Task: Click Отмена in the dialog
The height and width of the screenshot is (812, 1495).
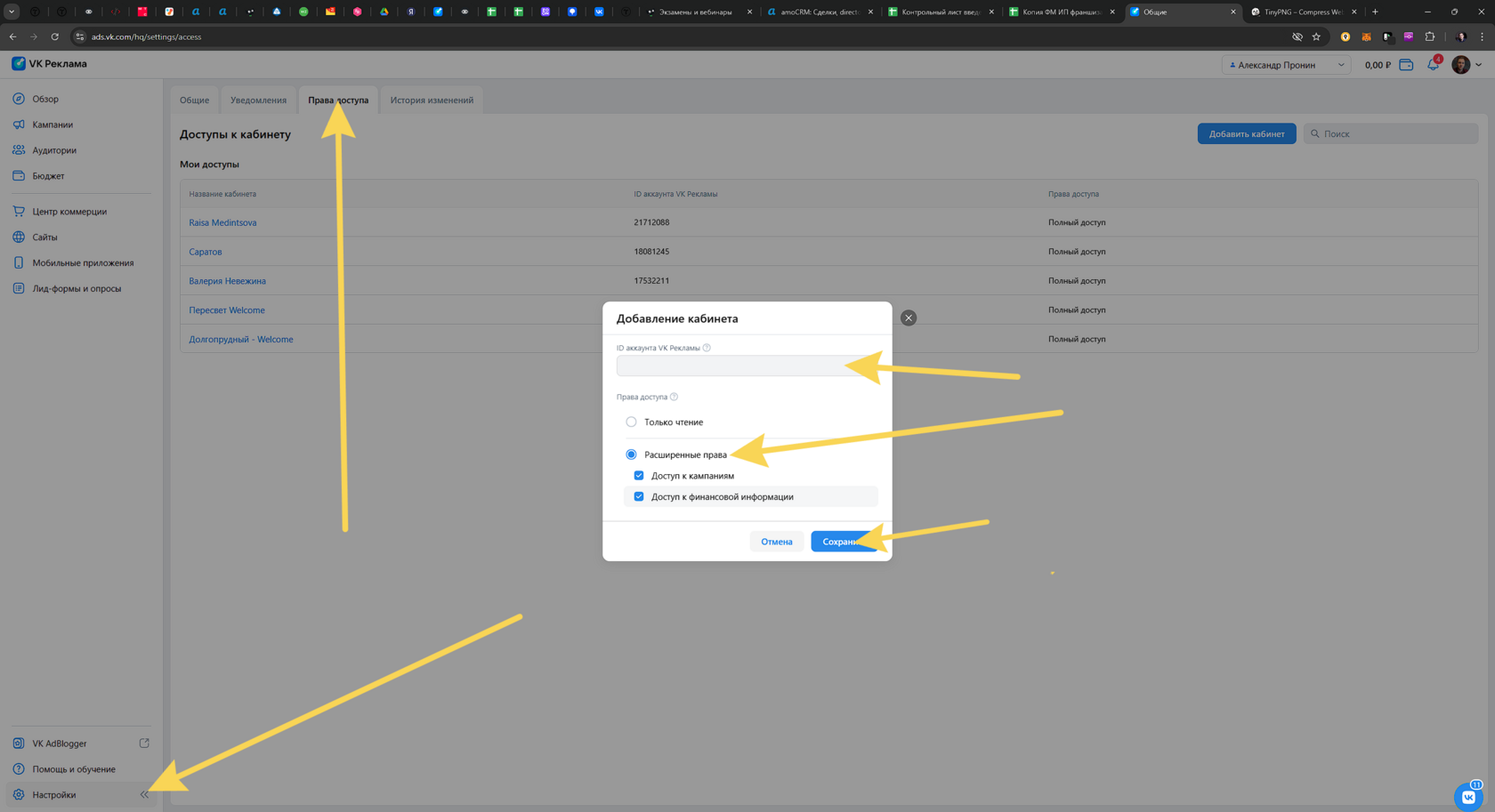Action: pyautogui.click(x=776, y=542)
